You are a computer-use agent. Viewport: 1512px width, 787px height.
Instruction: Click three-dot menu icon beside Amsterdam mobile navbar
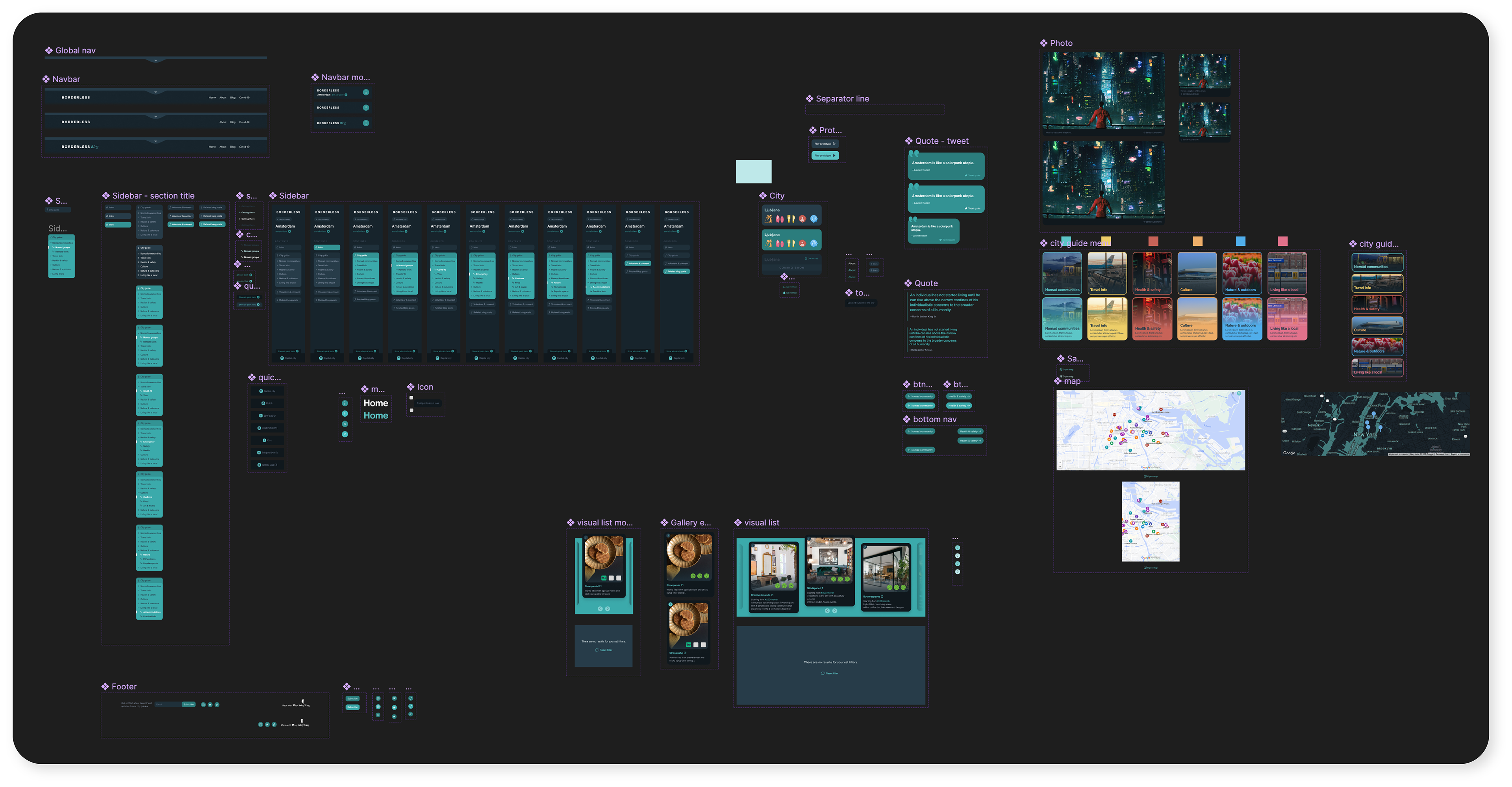(366, 92)
